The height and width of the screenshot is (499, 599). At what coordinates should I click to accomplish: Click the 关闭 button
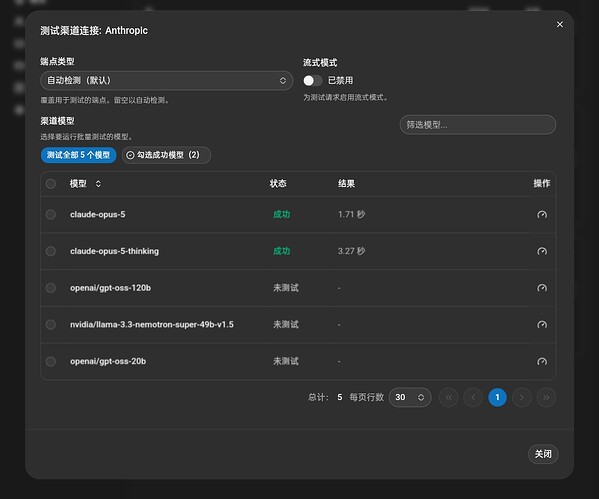[x=543, y=454]
